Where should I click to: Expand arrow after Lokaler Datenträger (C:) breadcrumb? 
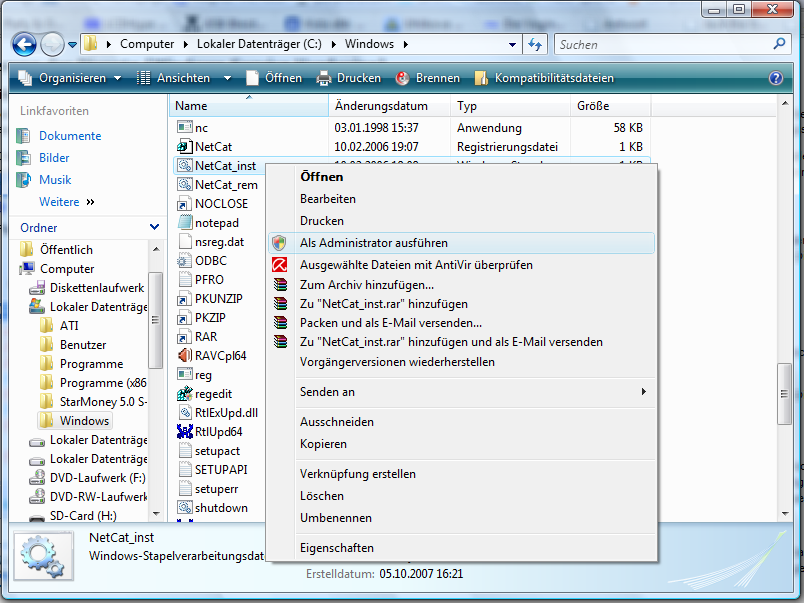(334, 45)
